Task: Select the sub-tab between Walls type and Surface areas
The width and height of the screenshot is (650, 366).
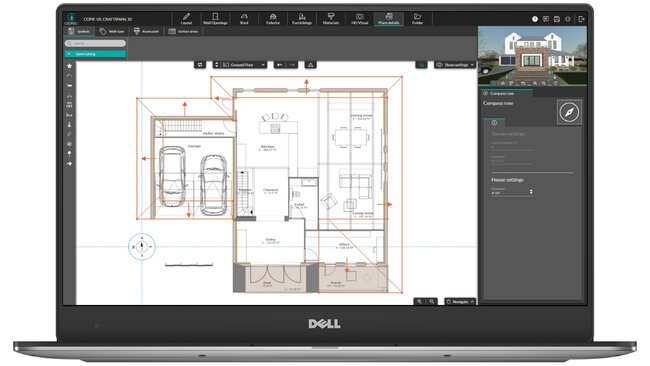Action: pyautogui.click(x=147, y=32)
